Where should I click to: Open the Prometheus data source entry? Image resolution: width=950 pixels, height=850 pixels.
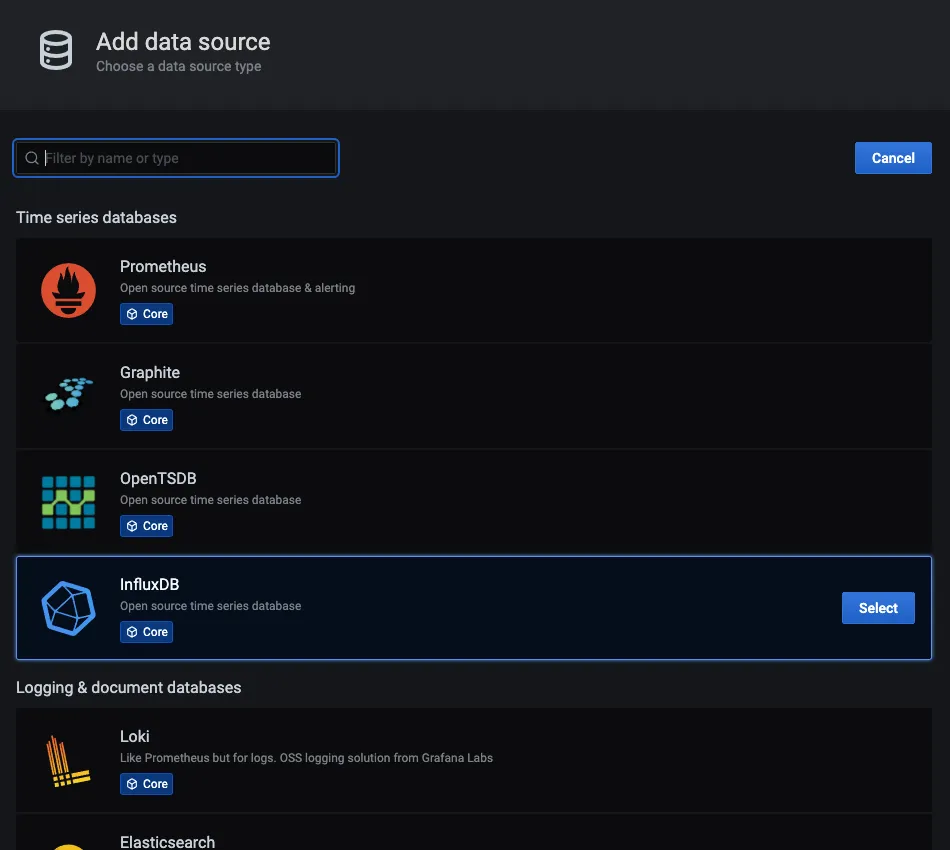(x=474, y=290)
